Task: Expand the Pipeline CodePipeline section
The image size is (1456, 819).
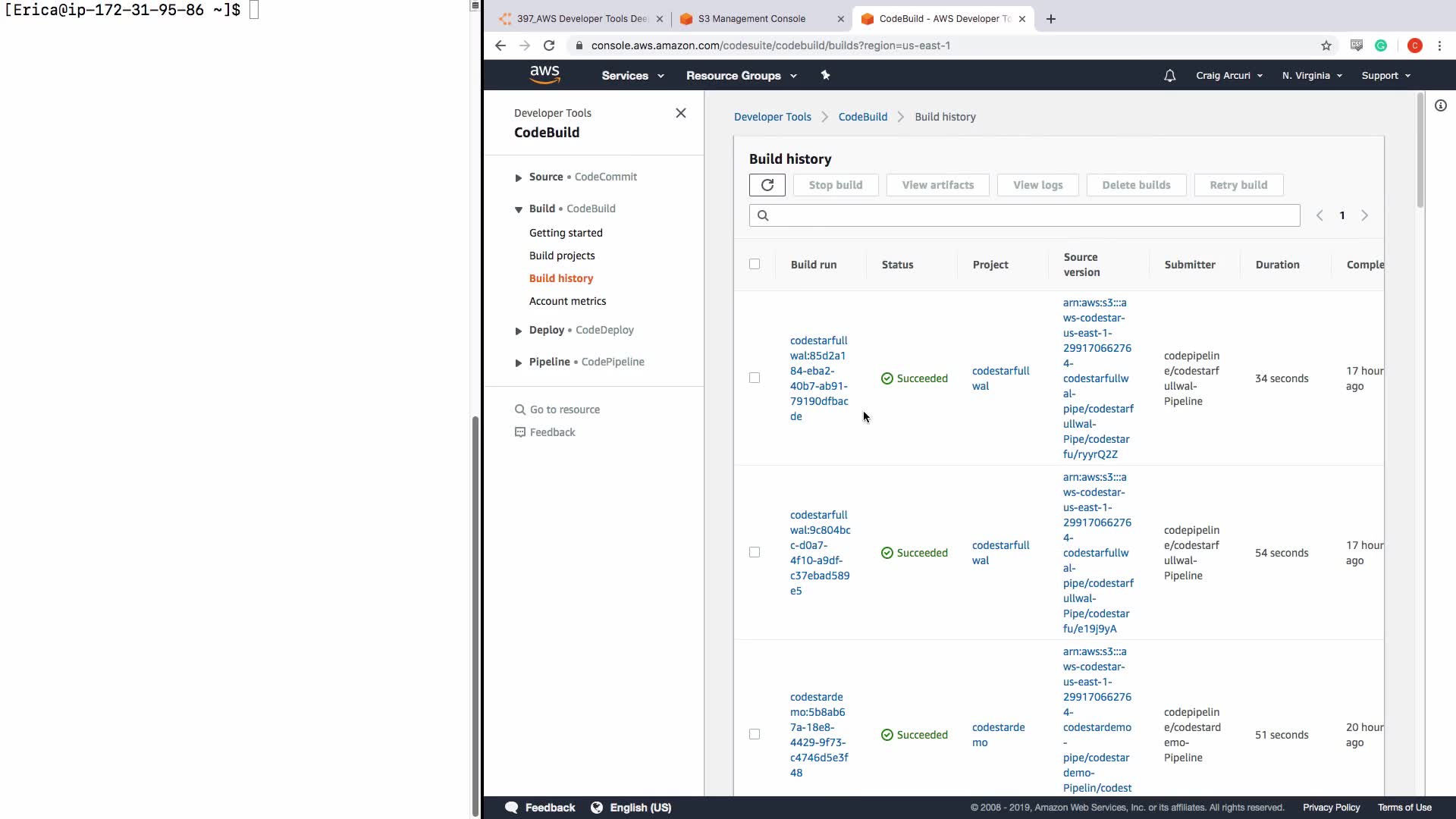Action: click(x=519, y=362)
